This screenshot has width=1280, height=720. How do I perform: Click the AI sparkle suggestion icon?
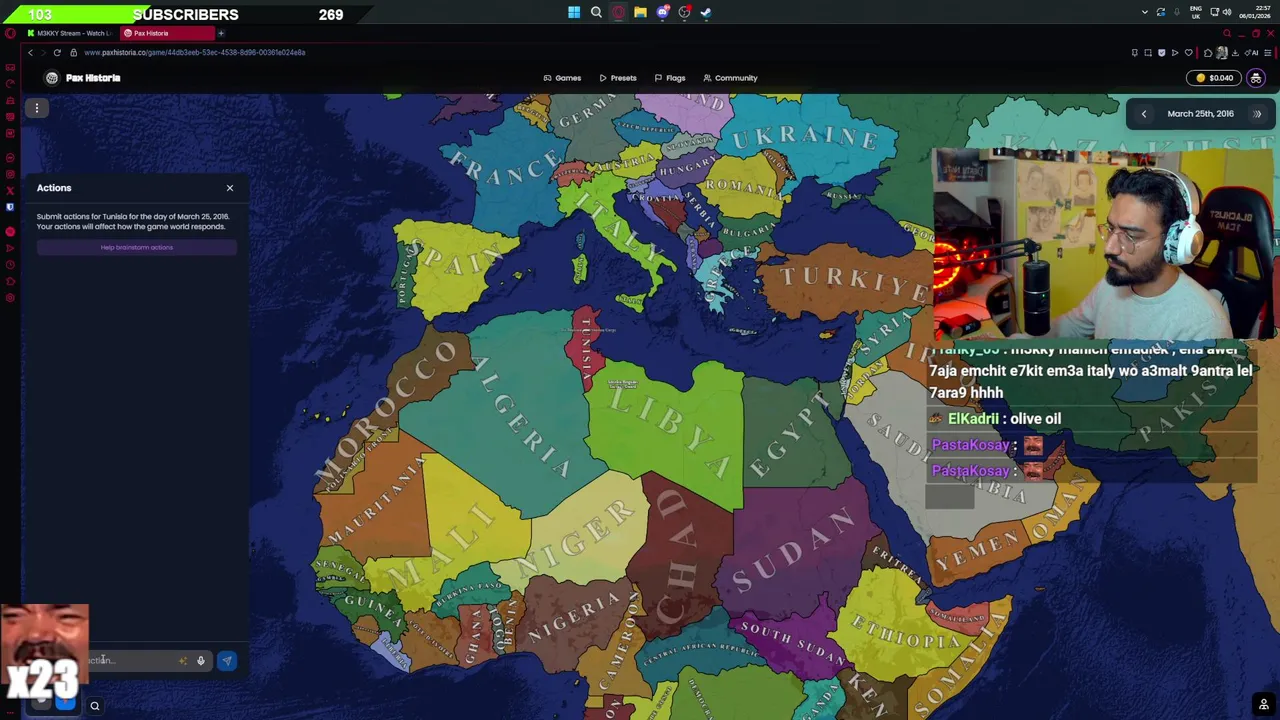pos(183,661)
